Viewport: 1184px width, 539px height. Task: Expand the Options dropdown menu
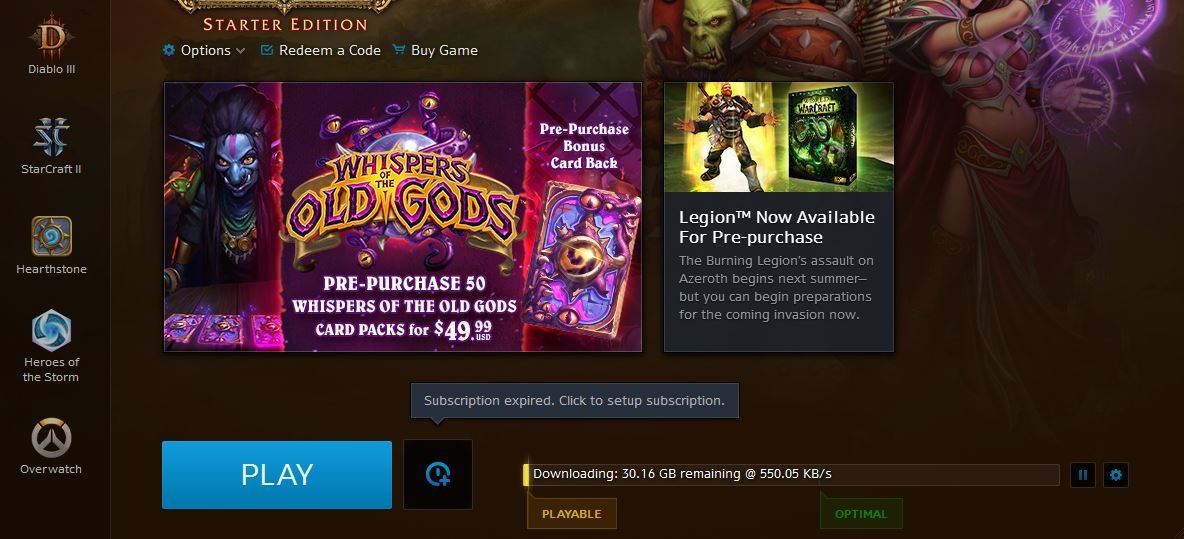point(204,50)
